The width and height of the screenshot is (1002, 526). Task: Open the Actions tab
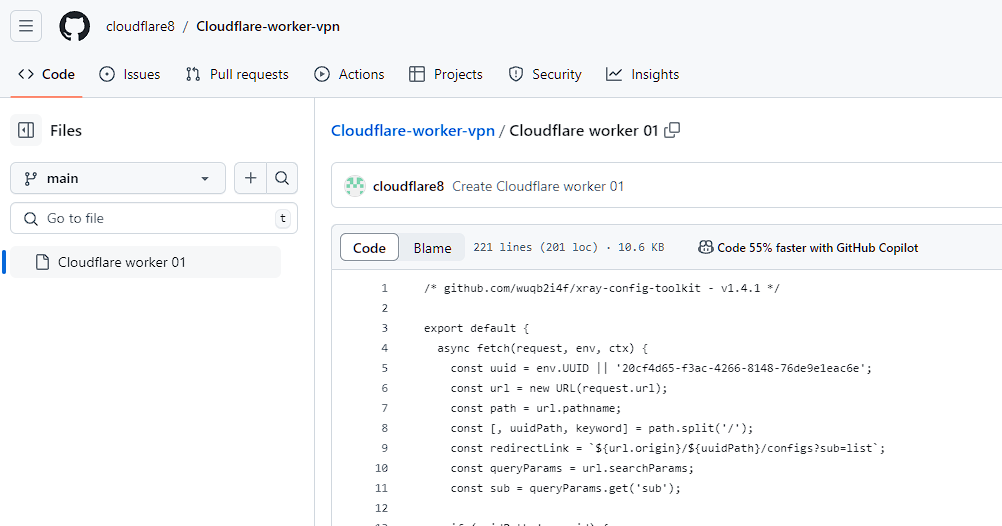click(x=349, y=74)
